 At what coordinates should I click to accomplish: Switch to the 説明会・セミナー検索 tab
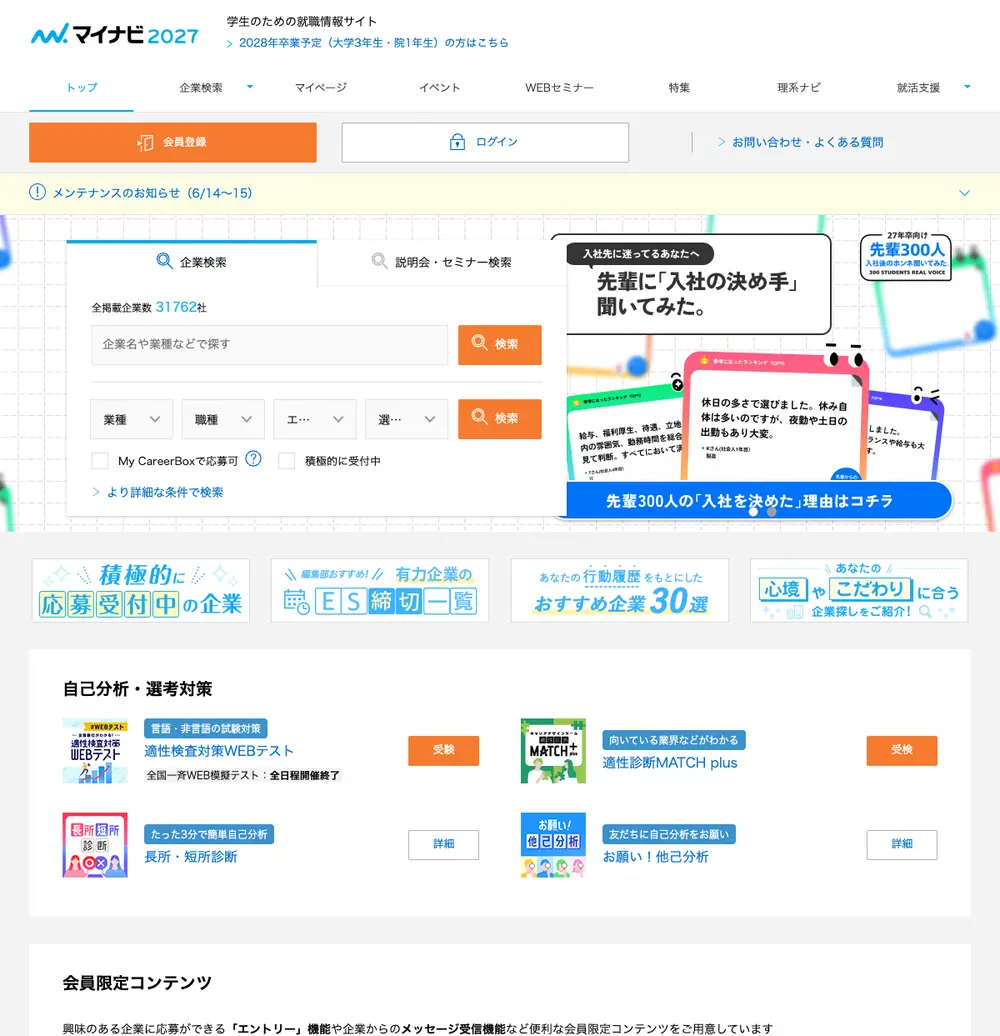click(441, 262)
